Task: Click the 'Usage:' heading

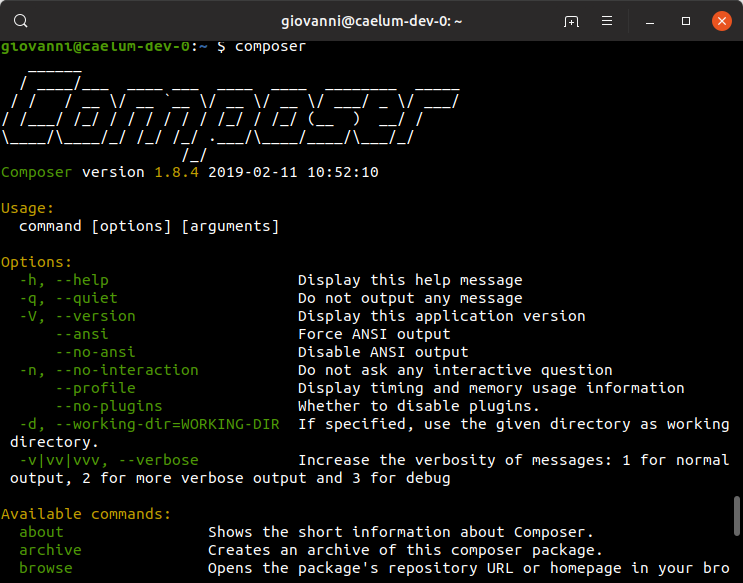Action: pos(27,208)
